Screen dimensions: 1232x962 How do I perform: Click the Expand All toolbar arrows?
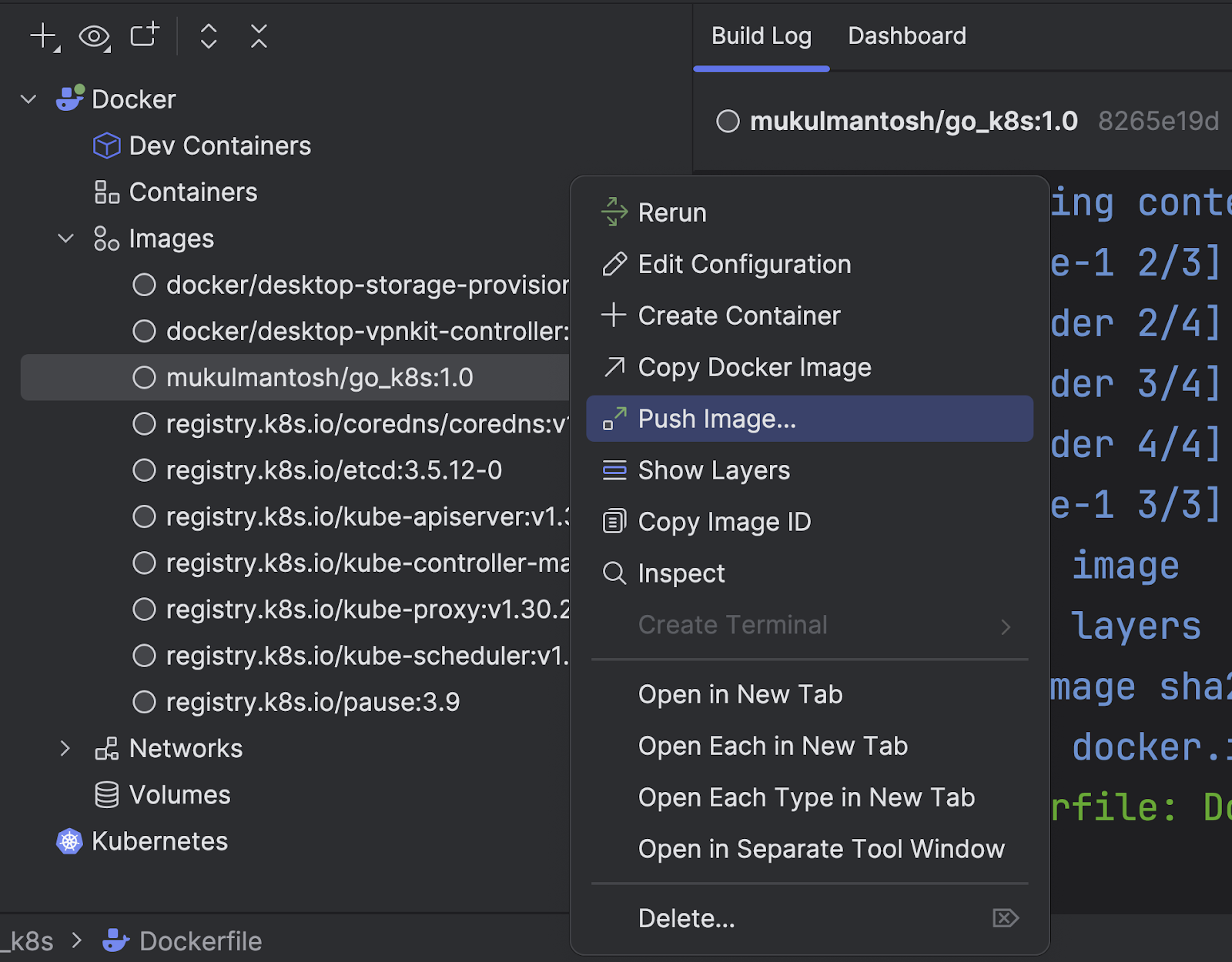[x=209, y=36]
